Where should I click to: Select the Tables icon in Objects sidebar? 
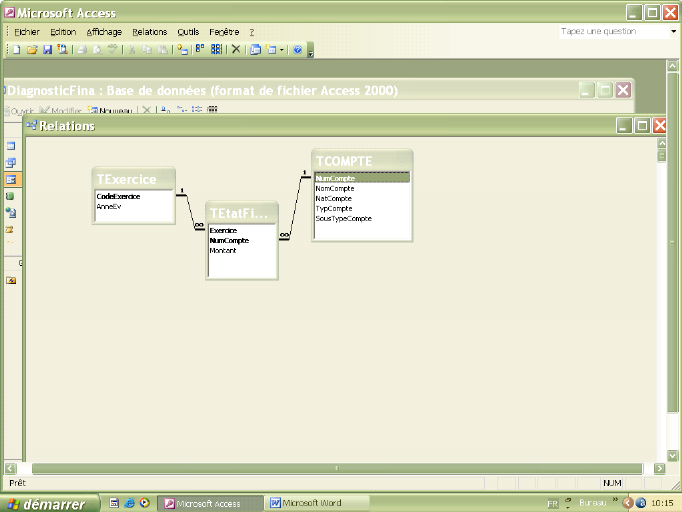tap(11, 146)
